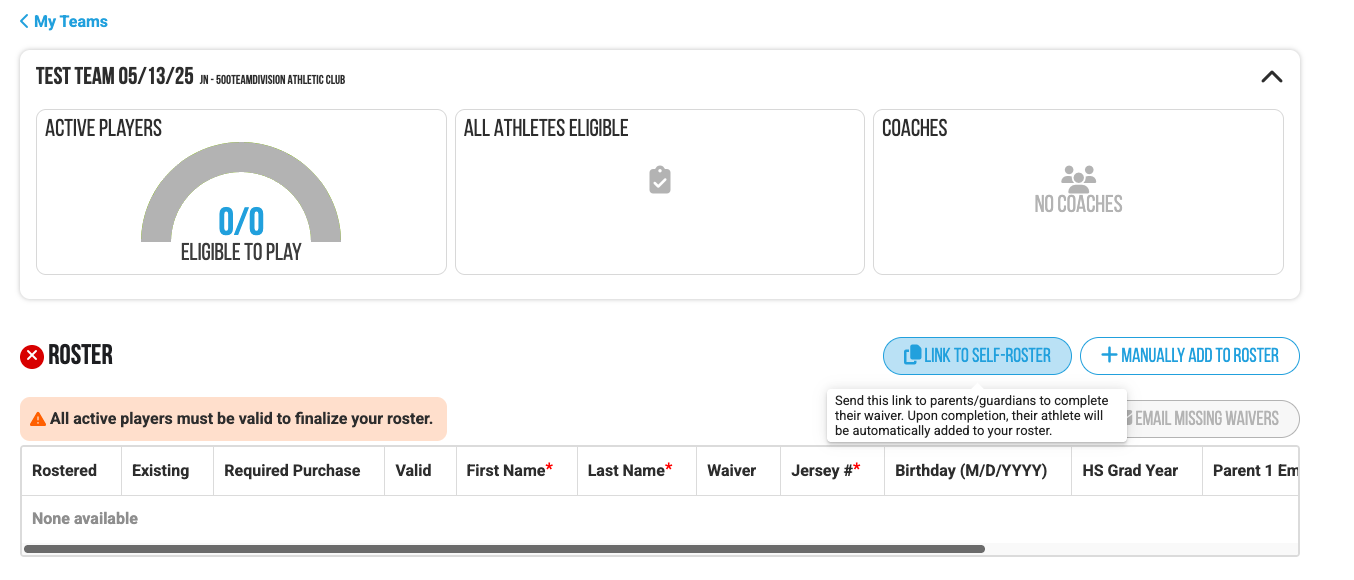Click the clipboard check eligibility icon
The height and width of the screenshot is (580, 1354).
(x=659, y=180)
